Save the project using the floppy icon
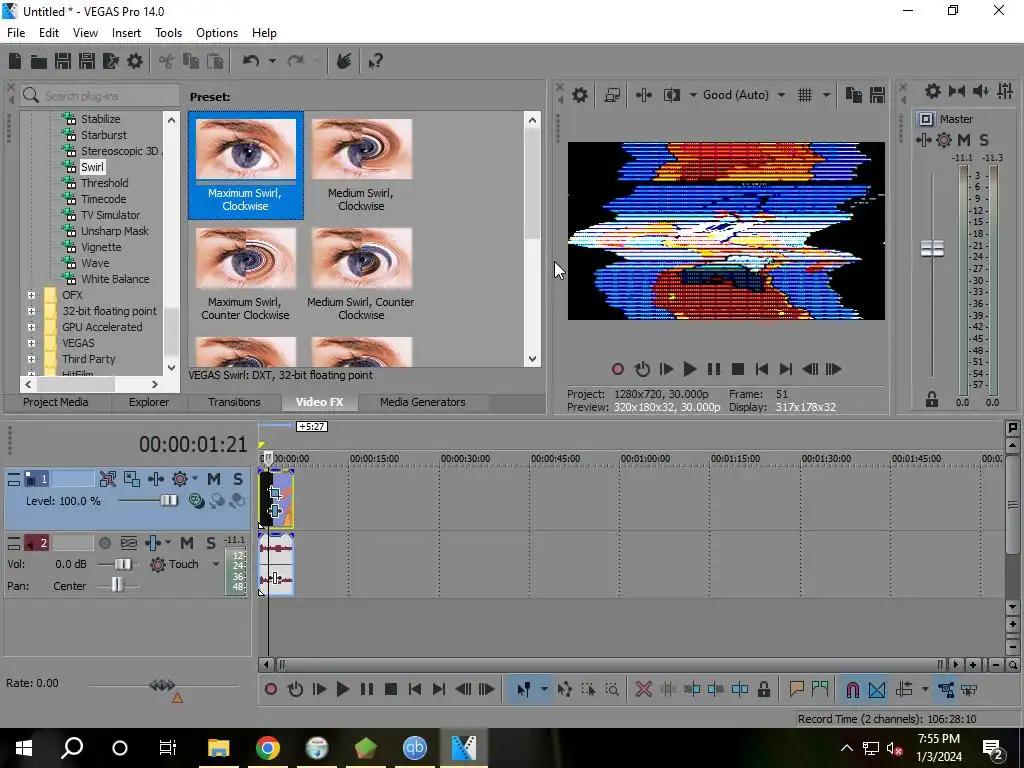Image resolution: width=1024 pixels, height=768 pixels. [63, 61]
